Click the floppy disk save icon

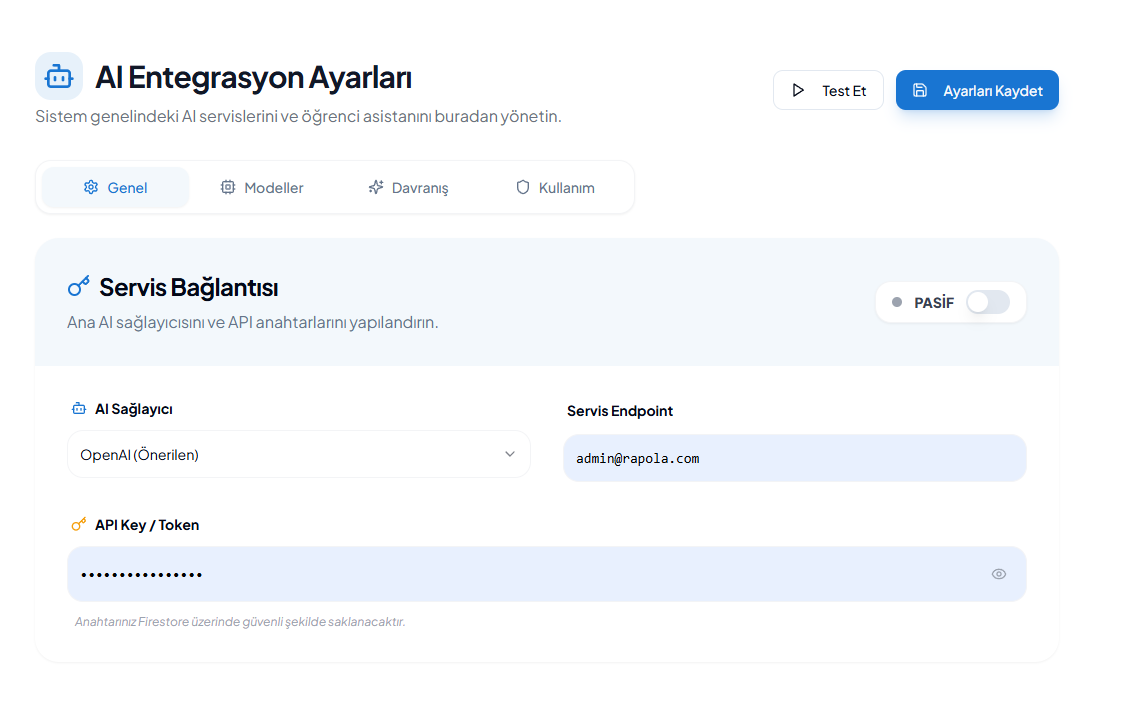pos(919,90)
